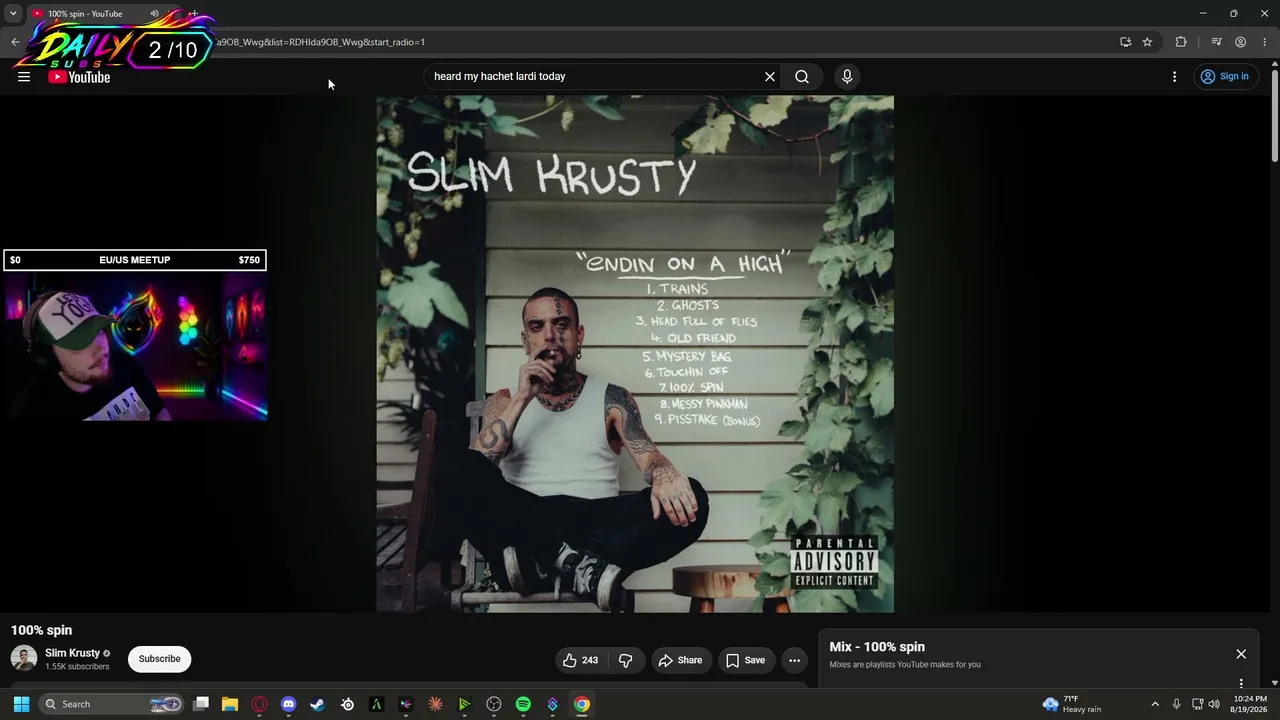The height and width of the screenshot is (720, 1280).
Task: Open the Windows Start menu
Action: (x=21, y=704)
